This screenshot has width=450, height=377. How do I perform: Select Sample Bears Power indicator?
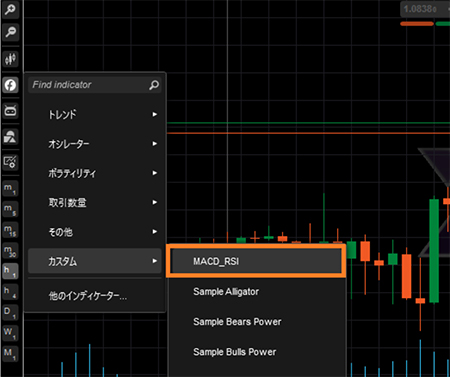pos(256,322)
